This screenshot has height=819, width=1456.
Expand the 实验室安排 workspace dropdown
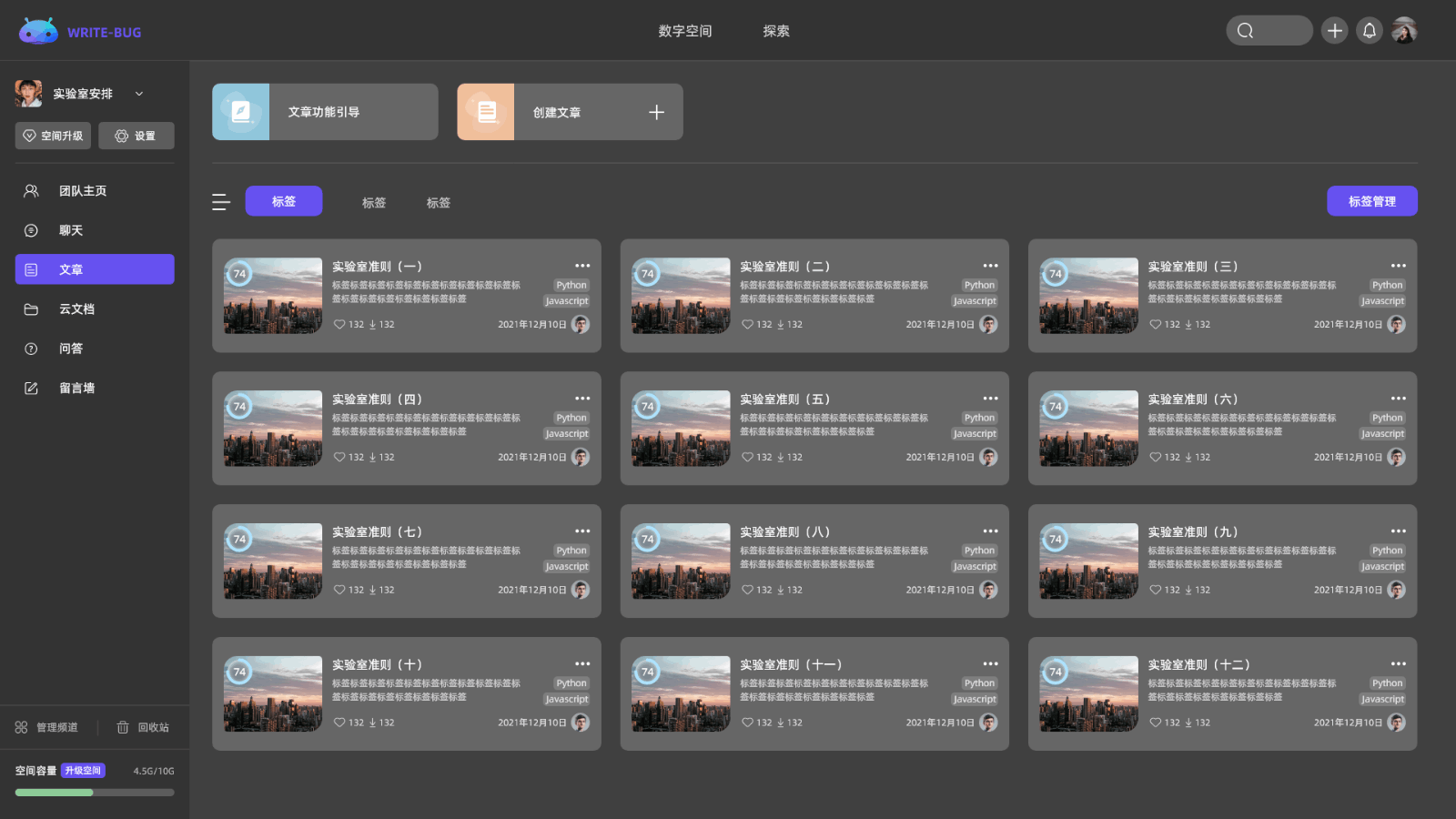[x=139, y=94]
